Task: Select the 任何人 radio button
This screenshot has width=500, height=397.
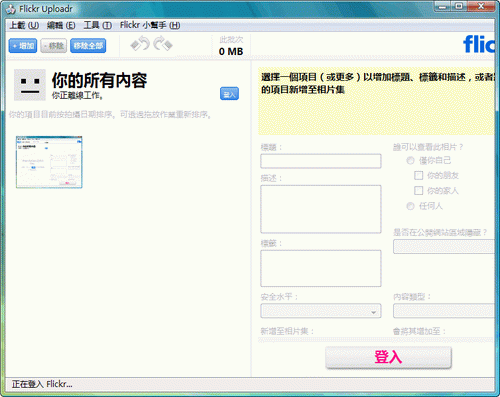Action: (410, 206)
